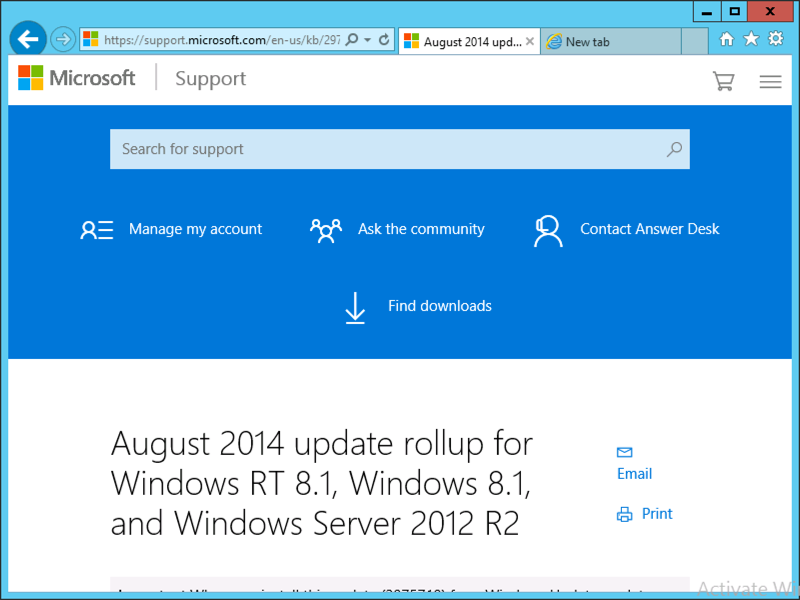Open Find downloads link
This screenshot has width=800, height=600.
440,306
